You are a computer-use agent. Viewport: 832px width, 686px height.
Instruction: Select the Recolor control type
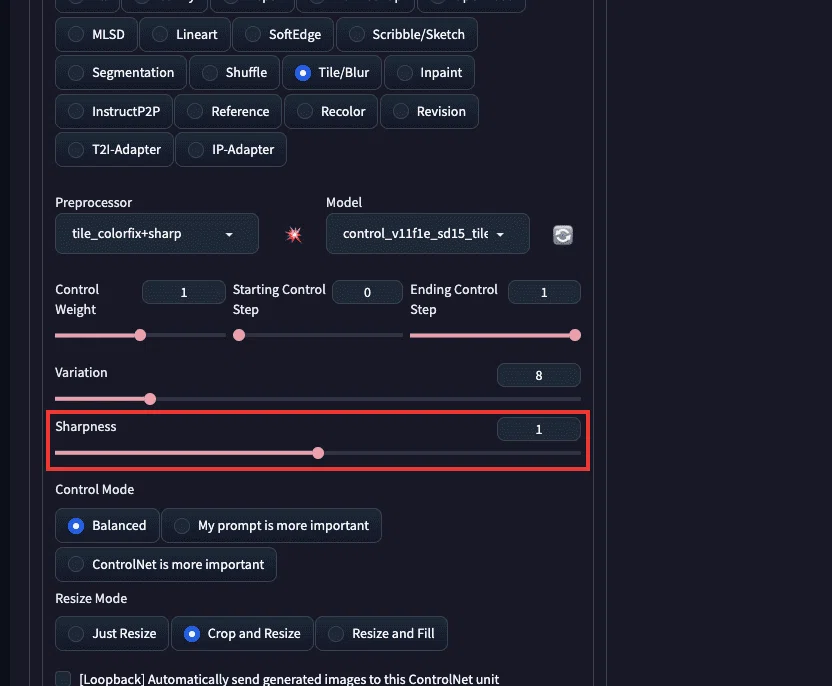tap(331, 111)
